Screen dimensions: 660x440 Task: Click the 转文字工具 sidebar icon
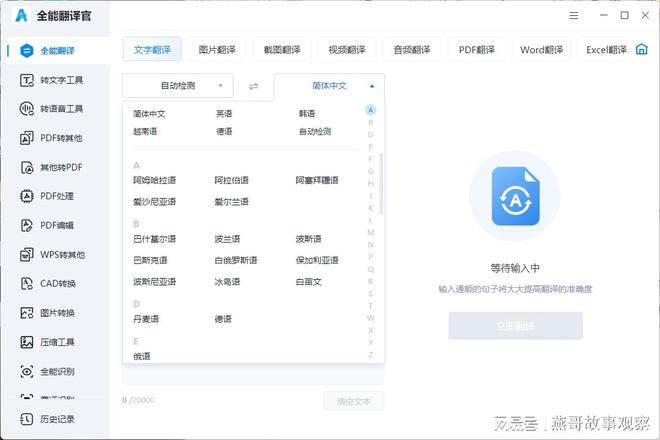pyautogui.click(x=22, y=80)
